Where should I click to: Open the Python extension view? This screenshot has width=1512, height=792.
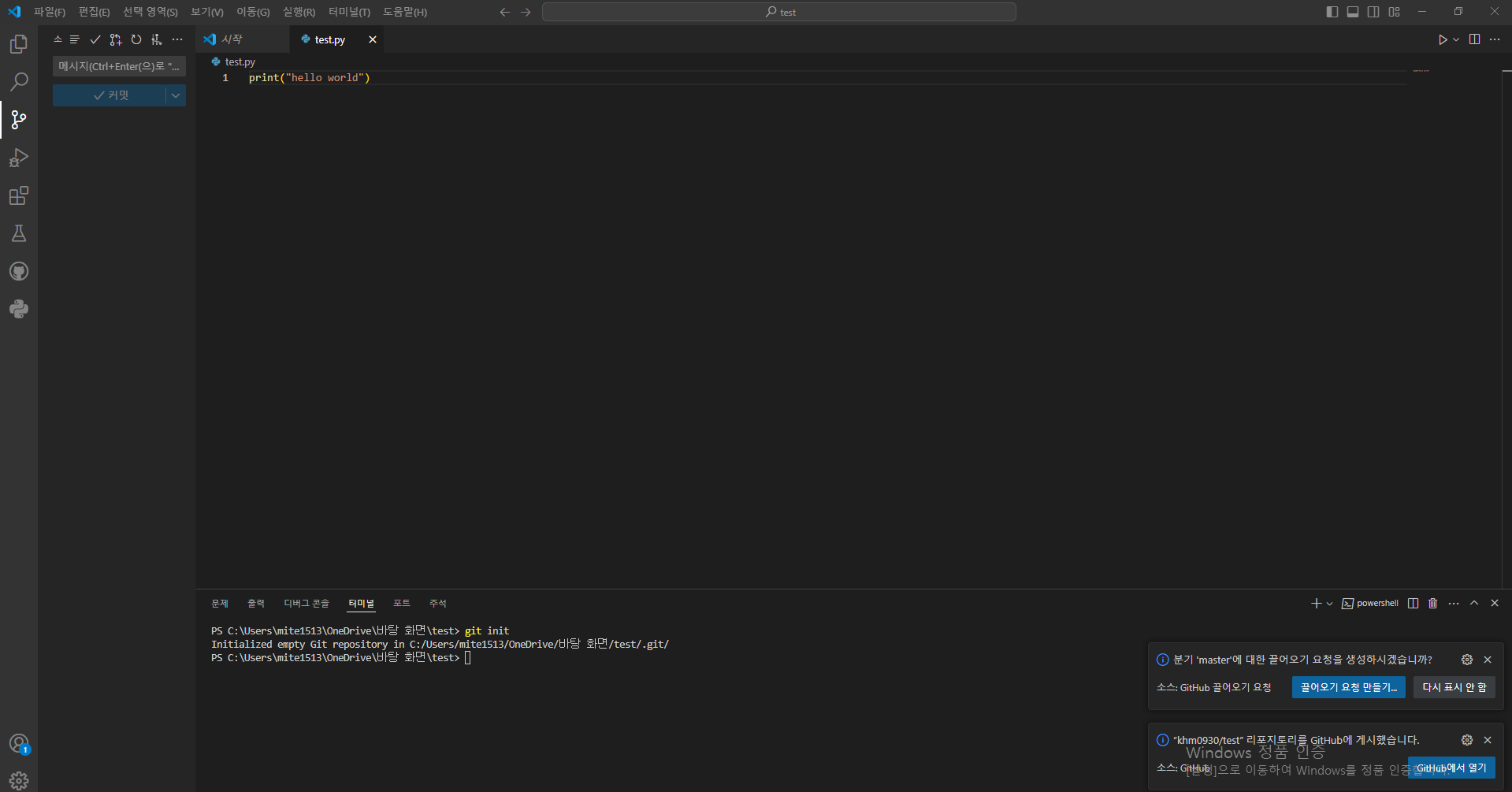pos(19,309)
